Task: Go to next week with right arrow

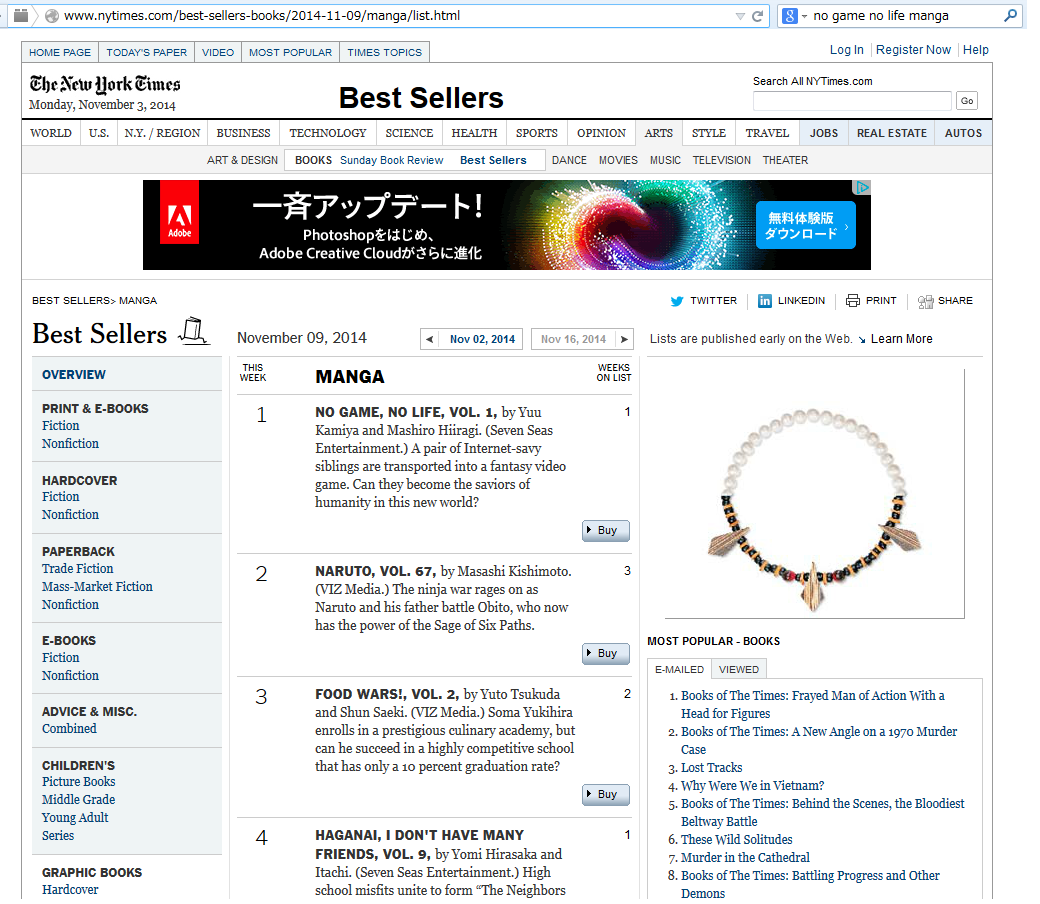Action: [624, 339]
